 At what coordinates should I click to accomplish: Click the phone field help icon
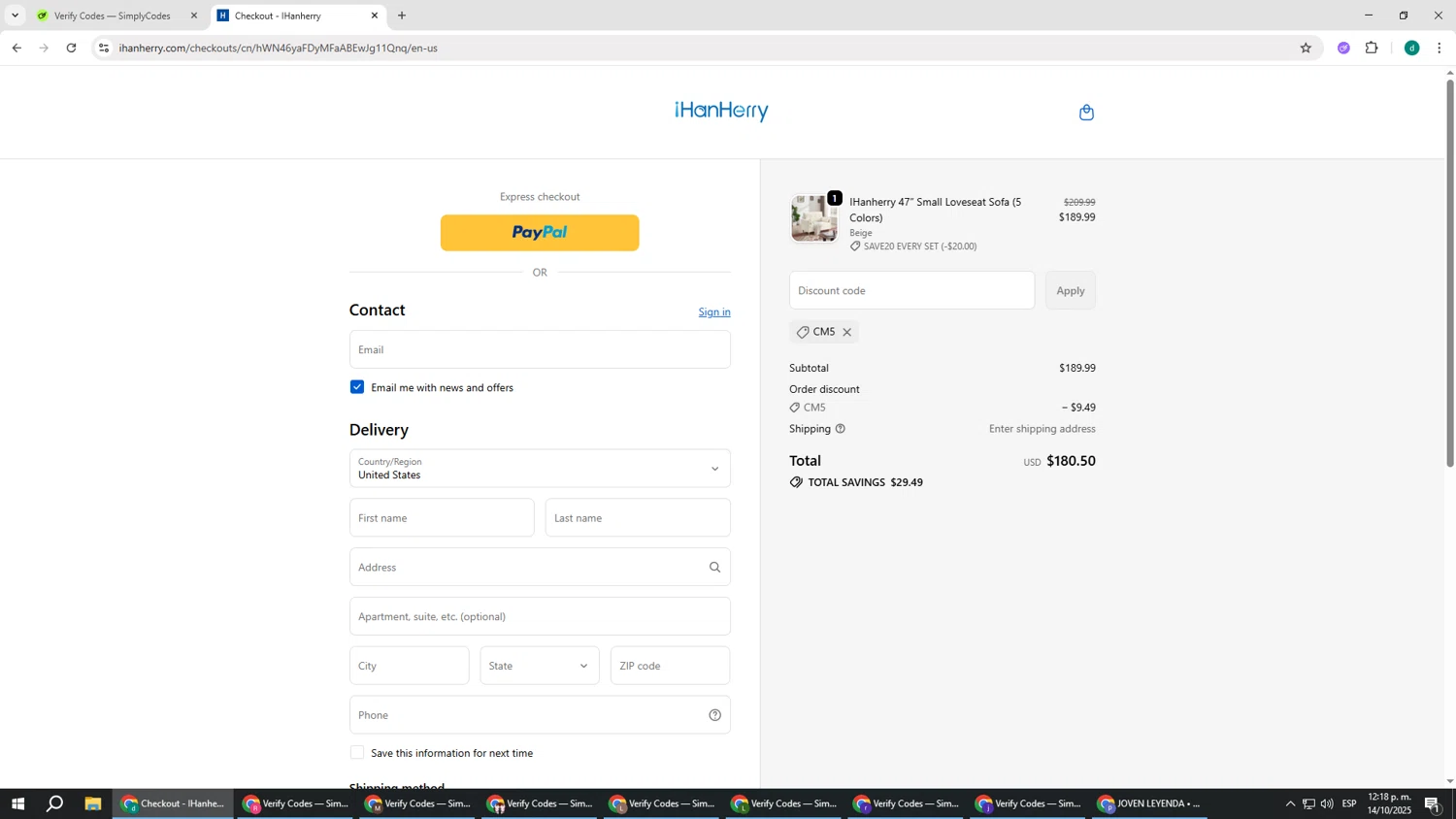coord(714,715)
